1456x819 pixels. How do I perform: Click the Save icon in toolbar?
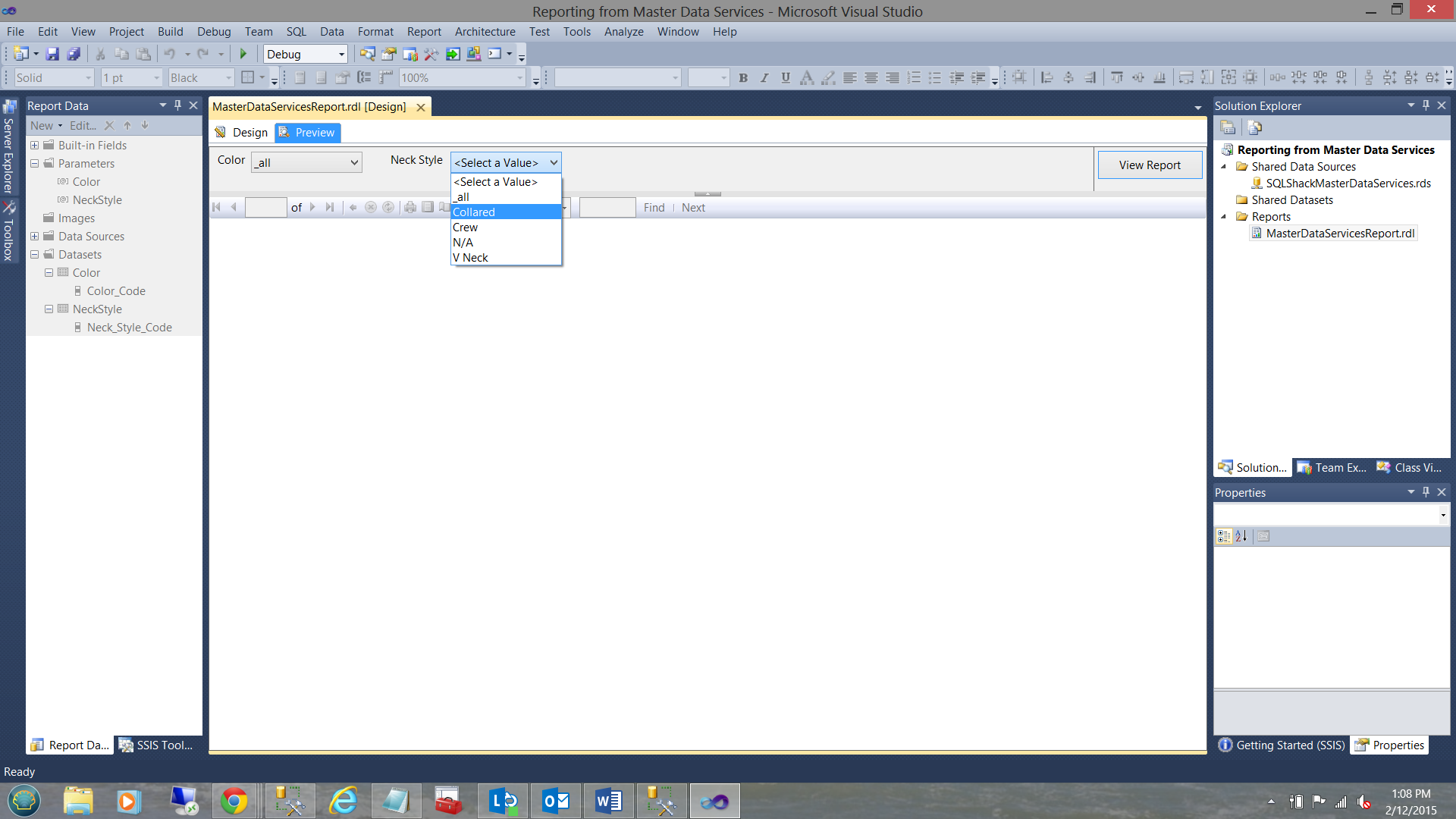click(52, 54)
